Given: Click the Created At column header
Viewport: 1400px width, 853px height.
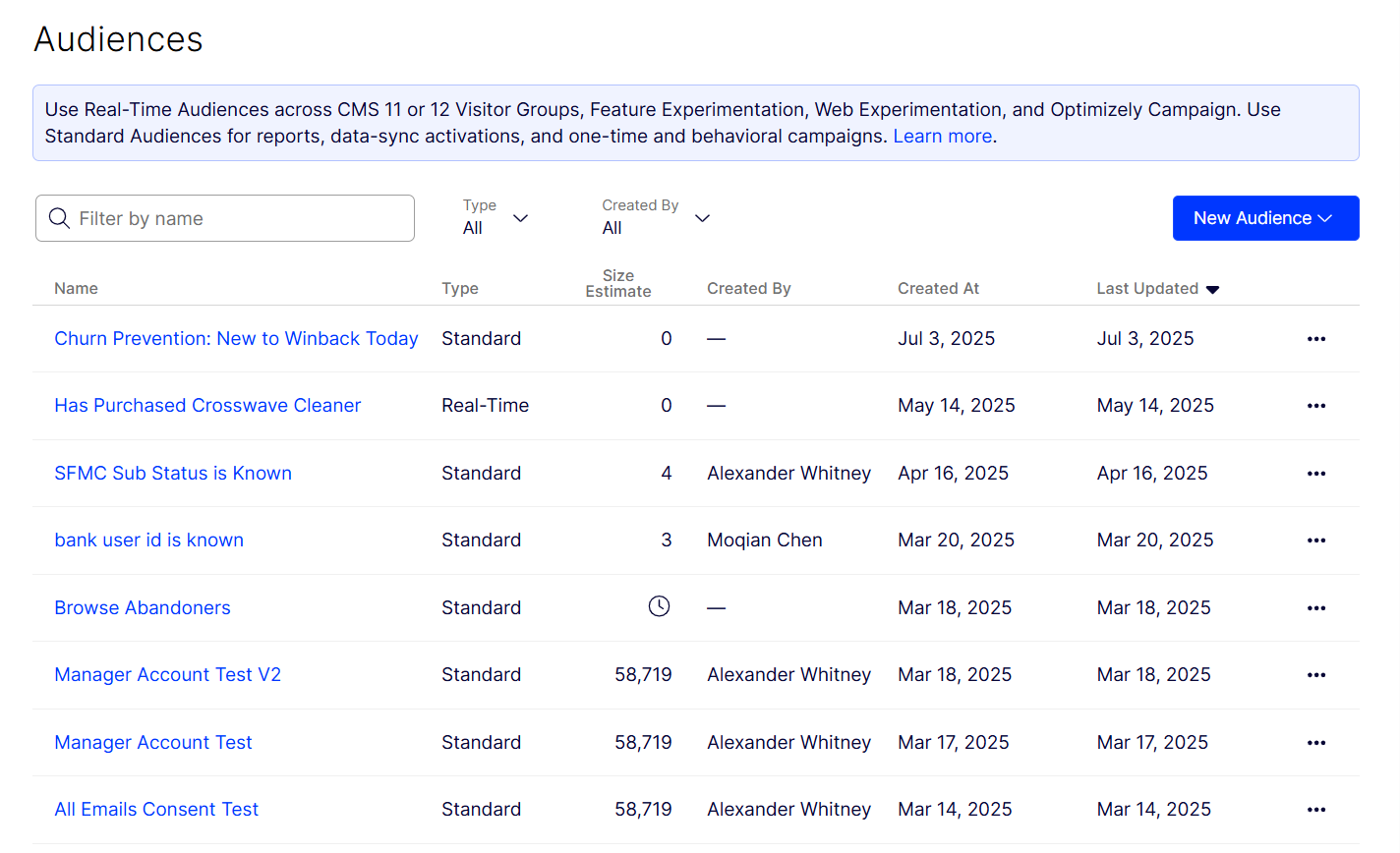Looking at the screenshot, I should (x=938, y=289).
